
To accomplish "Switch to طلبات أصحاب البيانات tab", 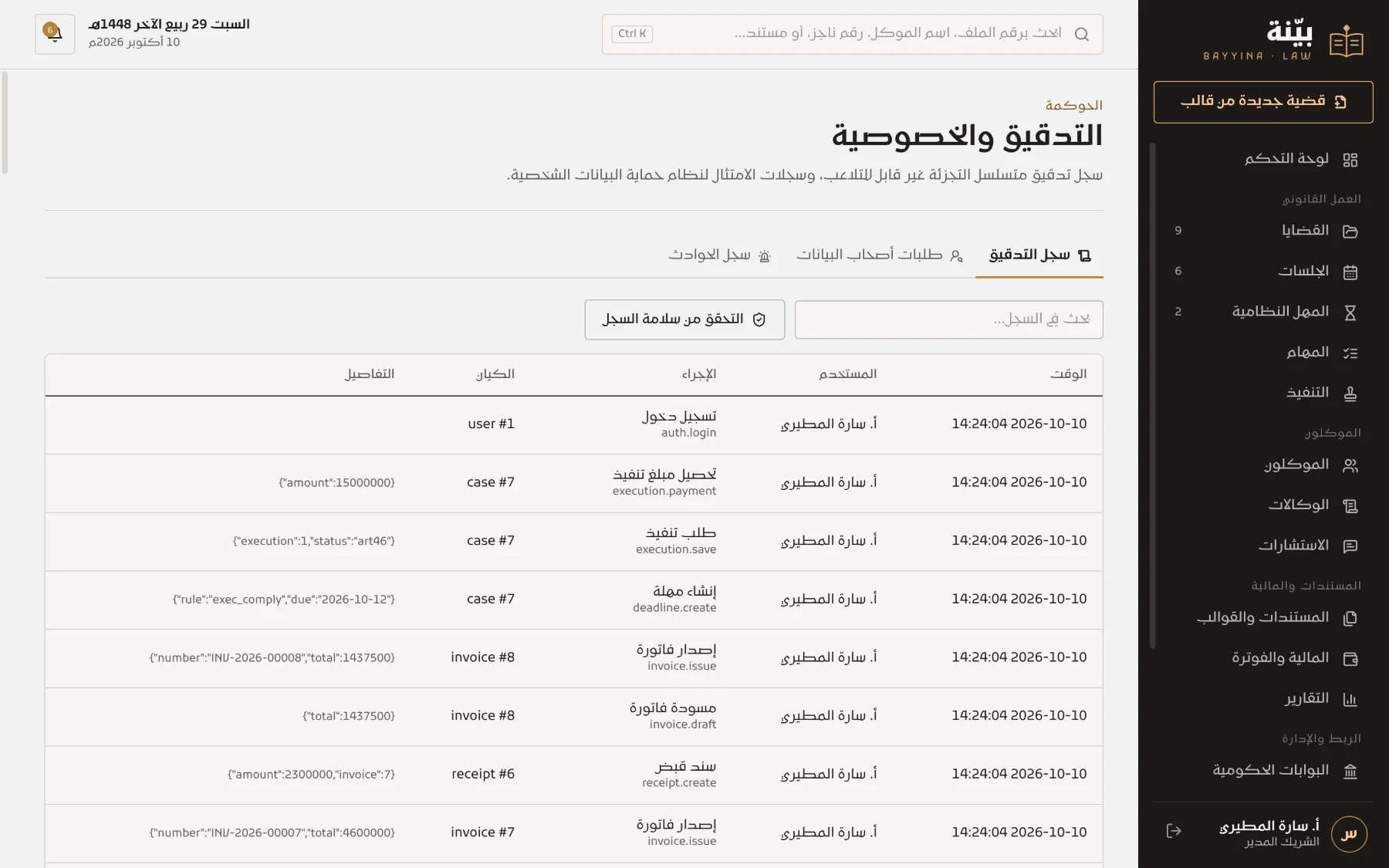I will coord(880,255).
